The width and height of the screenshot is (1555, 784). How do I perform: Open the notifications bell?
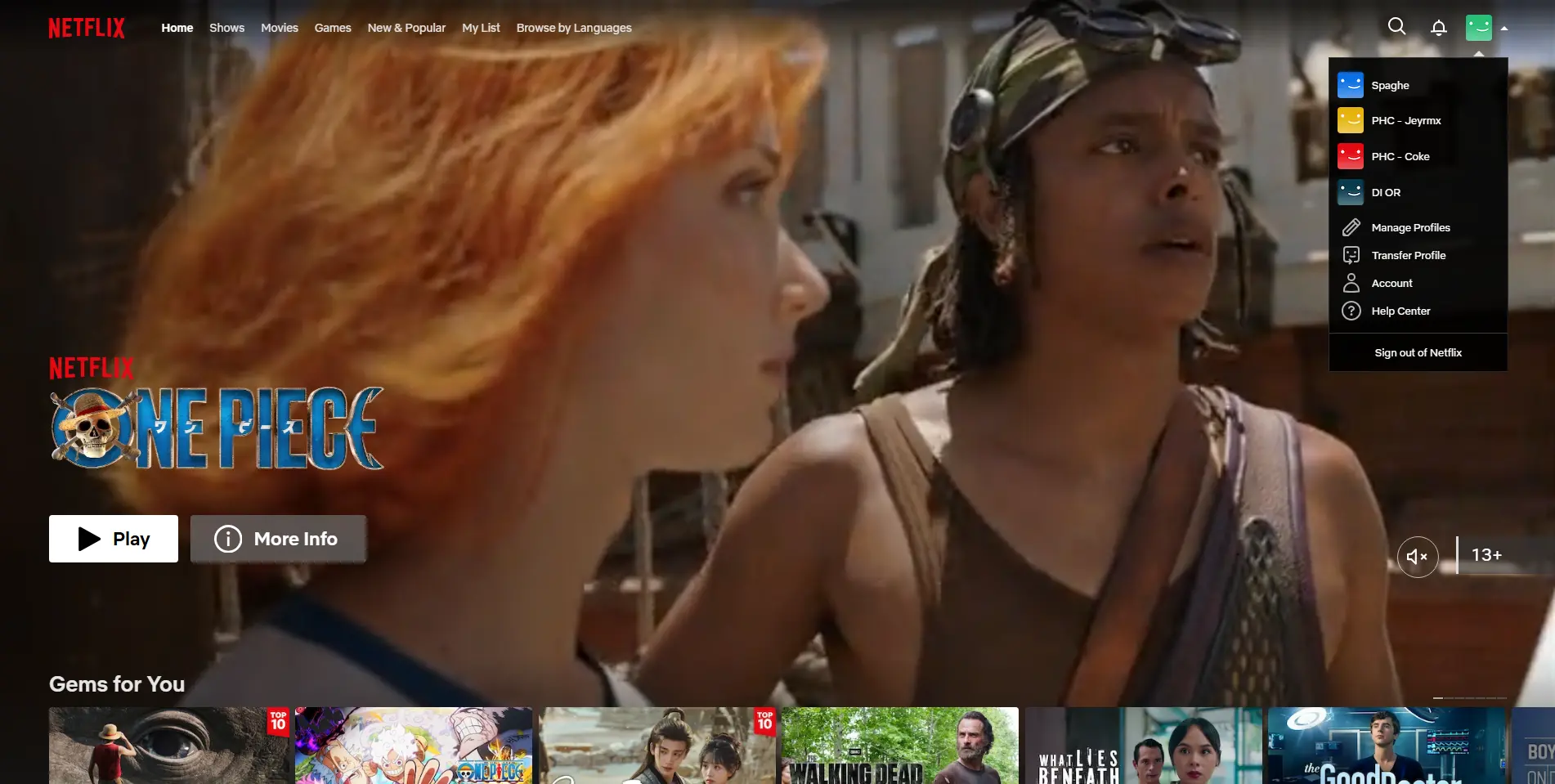(x=1439, y=28)
